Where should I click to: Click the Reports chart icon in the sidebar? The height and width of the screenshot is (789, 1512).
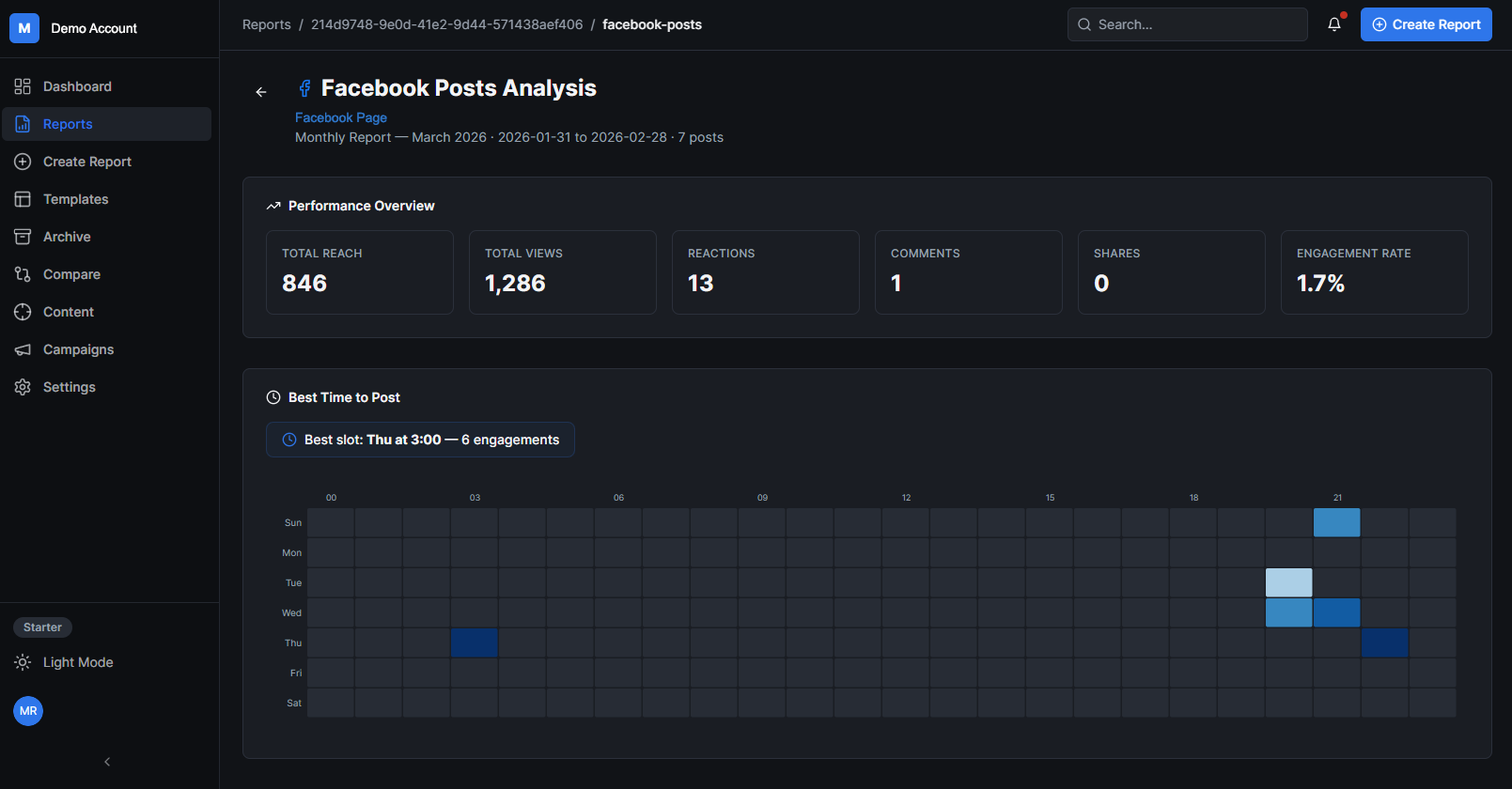[23, 124]
